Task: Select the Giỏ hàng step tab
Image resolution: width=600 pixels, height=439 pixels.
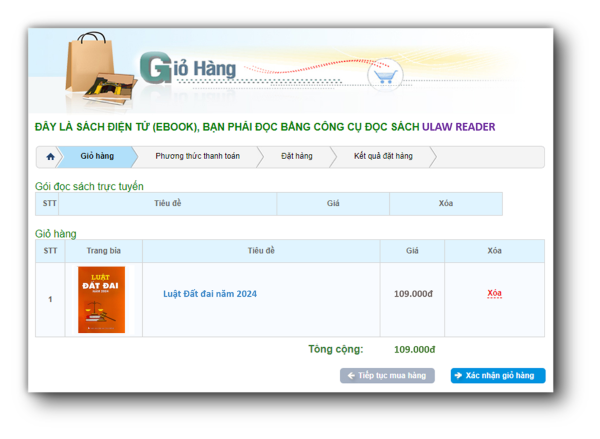Action: pyautogui.click(x=97, y=156)
